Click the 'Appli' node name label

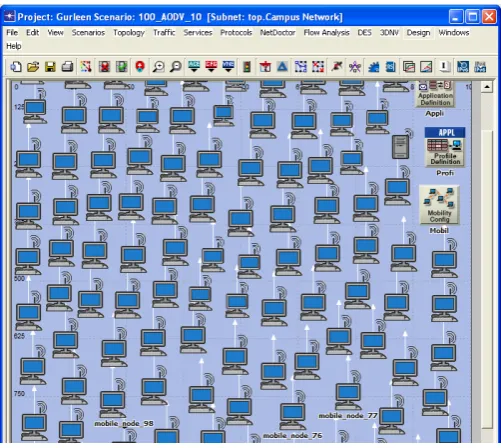coord(434,113)
